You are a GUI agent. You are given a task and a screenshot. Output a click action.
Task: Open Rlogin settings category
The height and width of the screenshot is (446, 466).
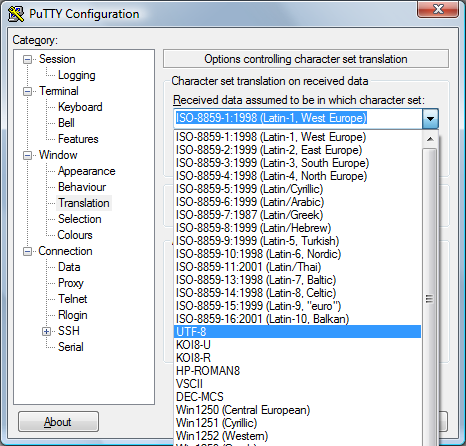73,315
